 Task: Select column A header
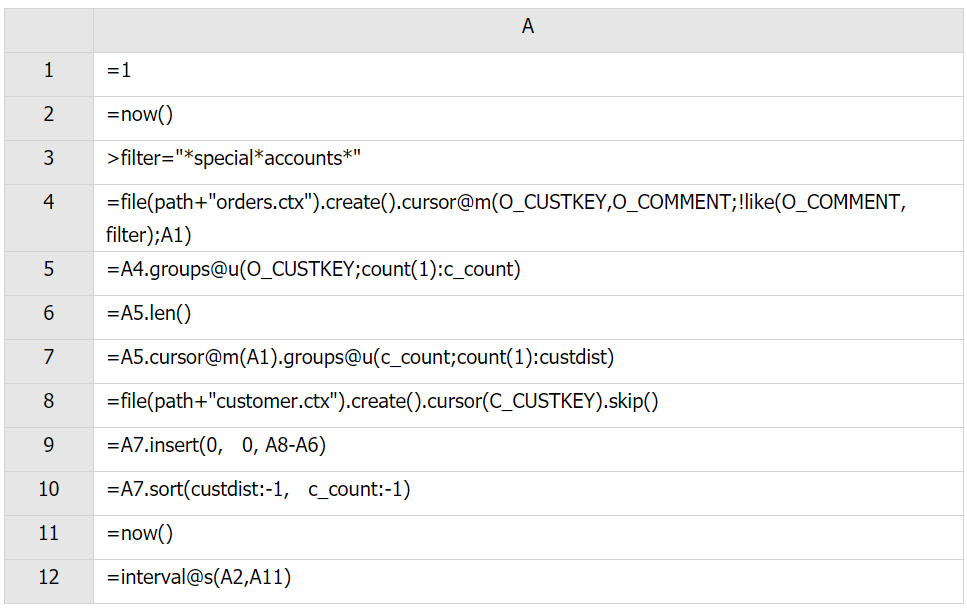pyautogui.click(x=528, y=28)
